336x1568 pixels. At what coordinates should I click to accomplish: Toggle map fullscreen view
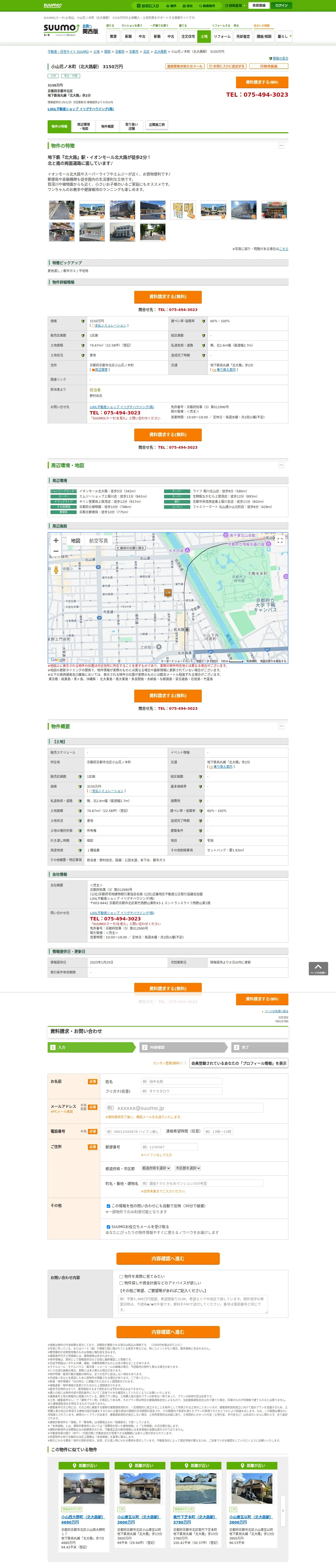point(280,540)
